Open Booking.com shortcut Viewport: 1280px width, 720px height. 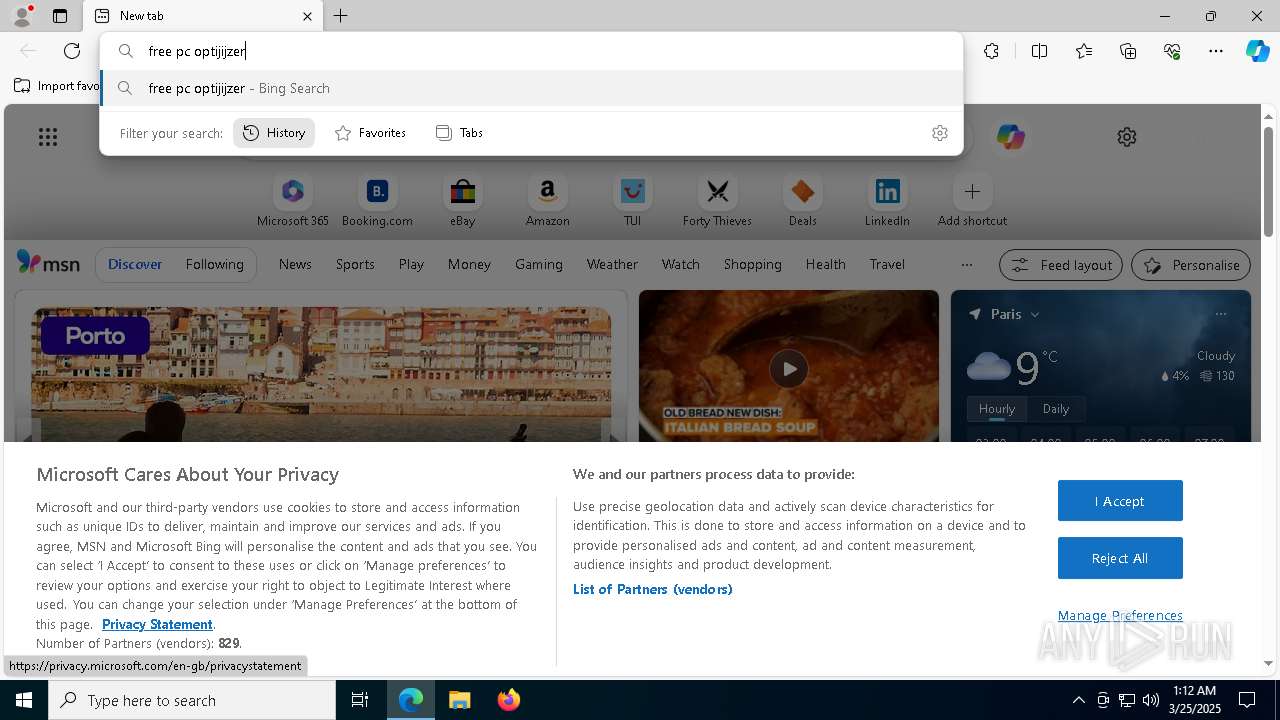(x=377, y=201)
